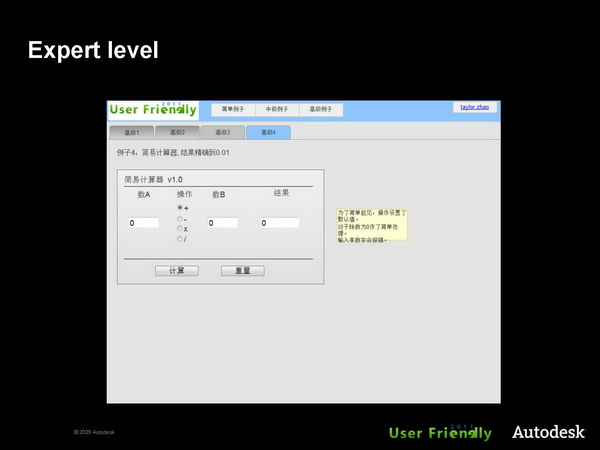Switch to the 高级2 tab
The image size is (600, 450).
point(177,132)
